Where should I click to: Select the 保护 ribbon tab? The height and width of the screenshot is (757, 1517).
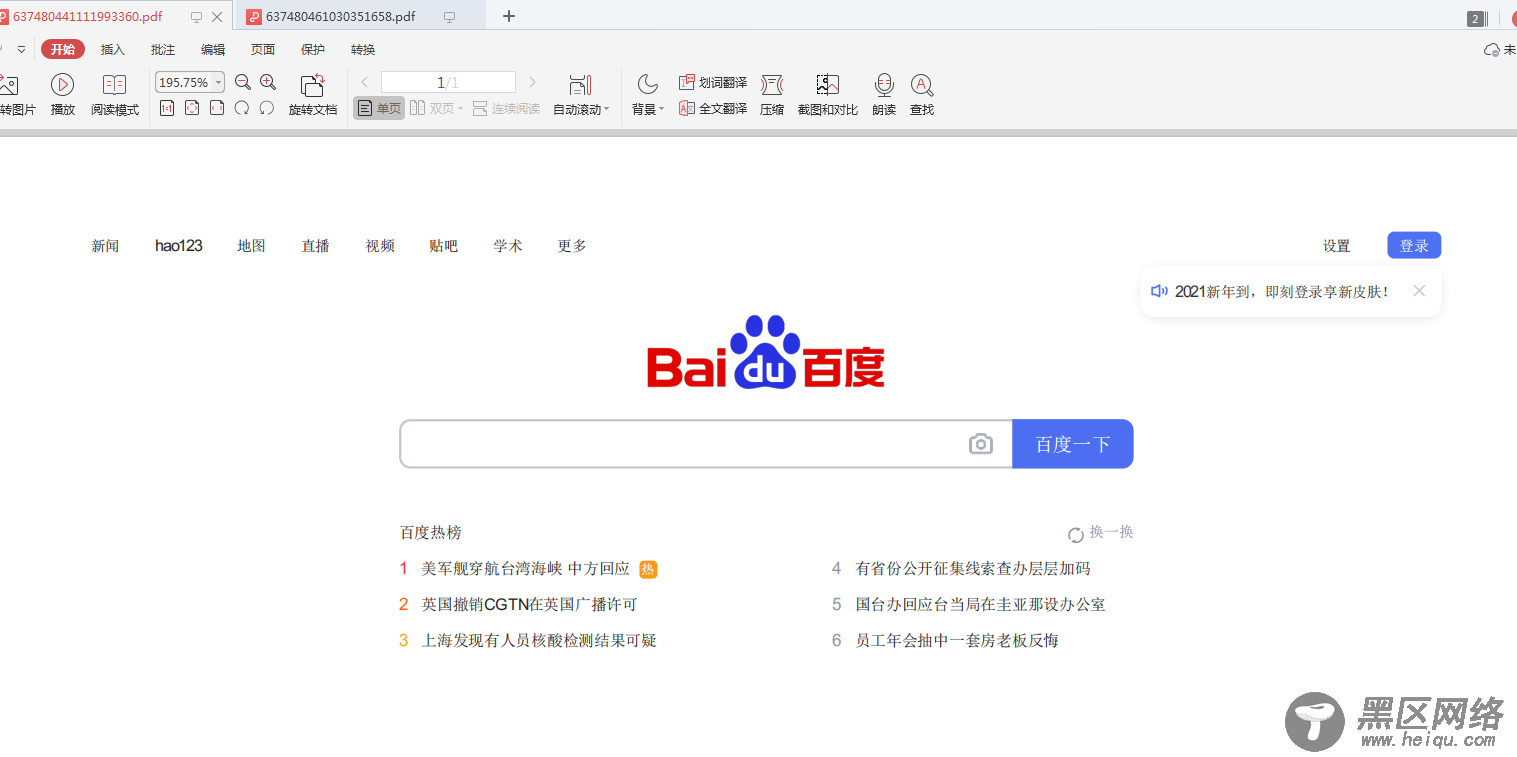(x=313, y=49)
